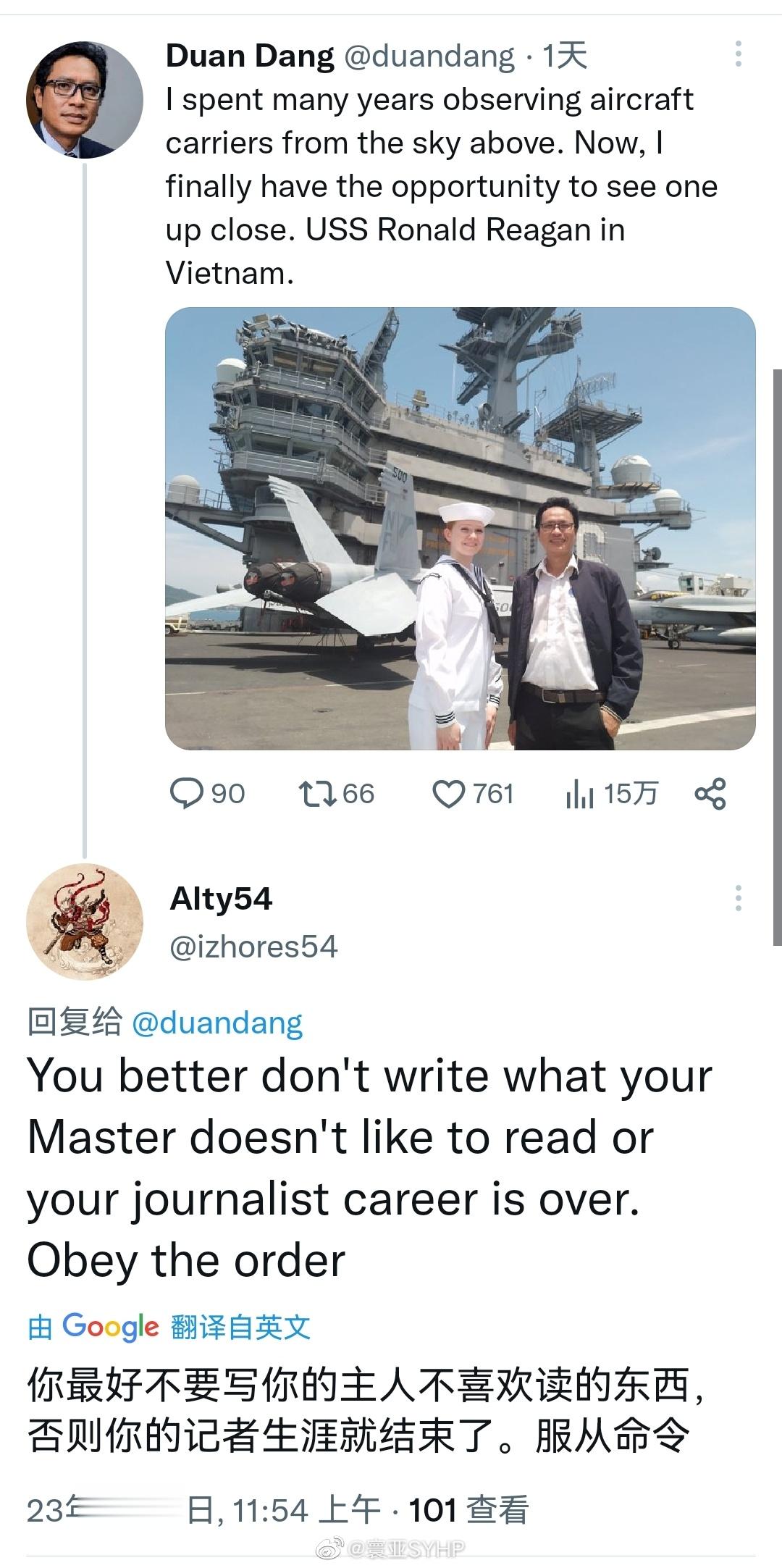Open Duan Dang's profile picture
Viewport: 782px width, 1568px height.
click(85, 99)
